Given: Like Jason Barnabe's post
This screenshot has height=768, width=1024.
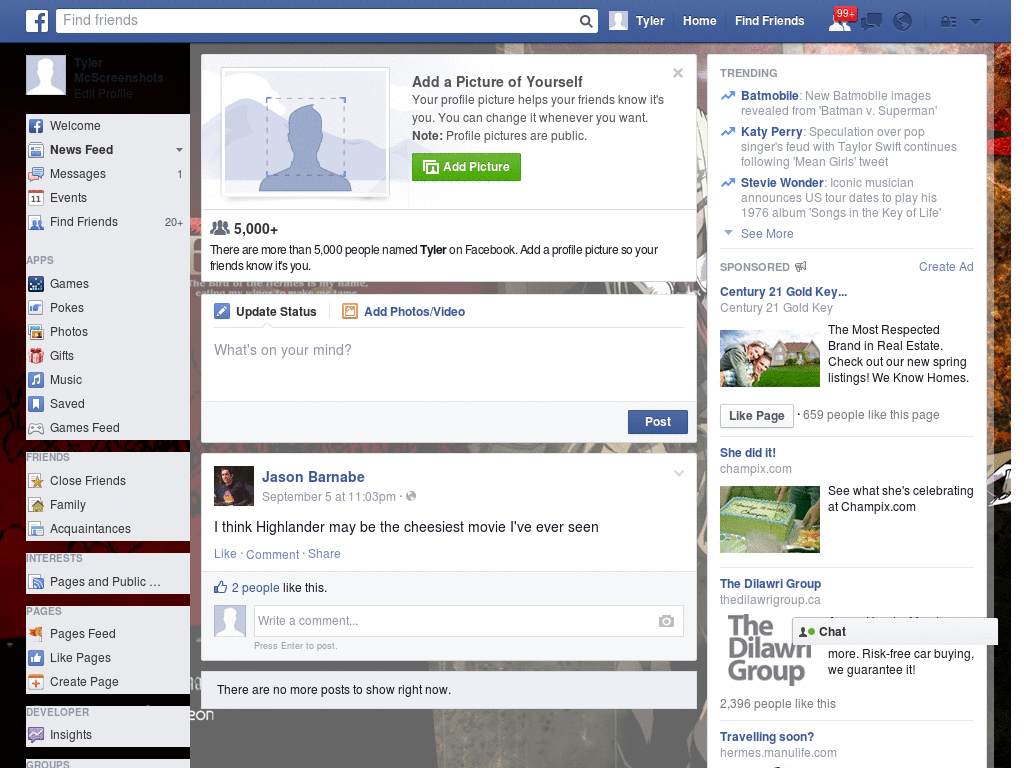Looking at the screenshot, I should (225, 554).
